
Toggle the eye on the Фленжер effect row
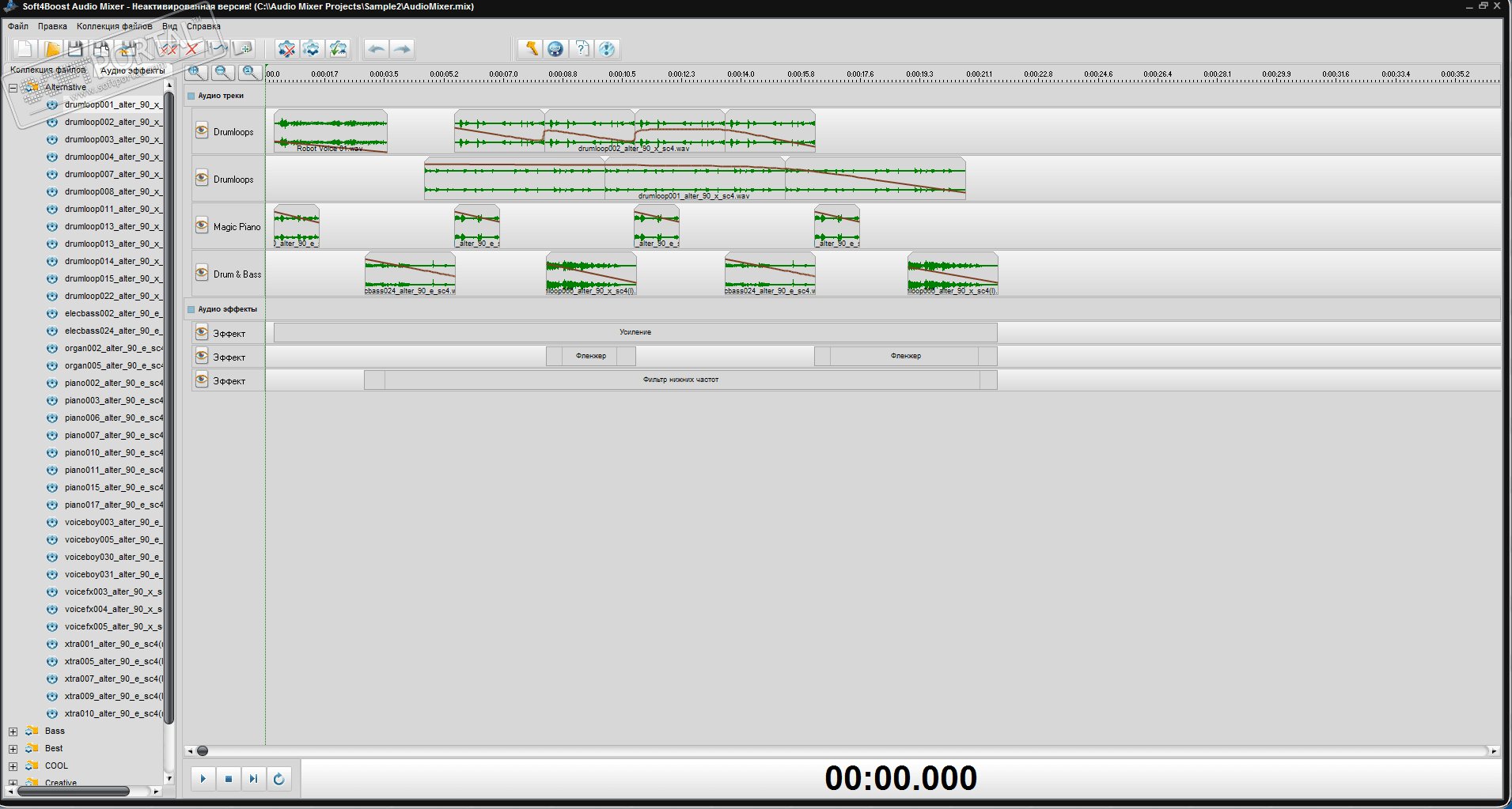(202, 357)
